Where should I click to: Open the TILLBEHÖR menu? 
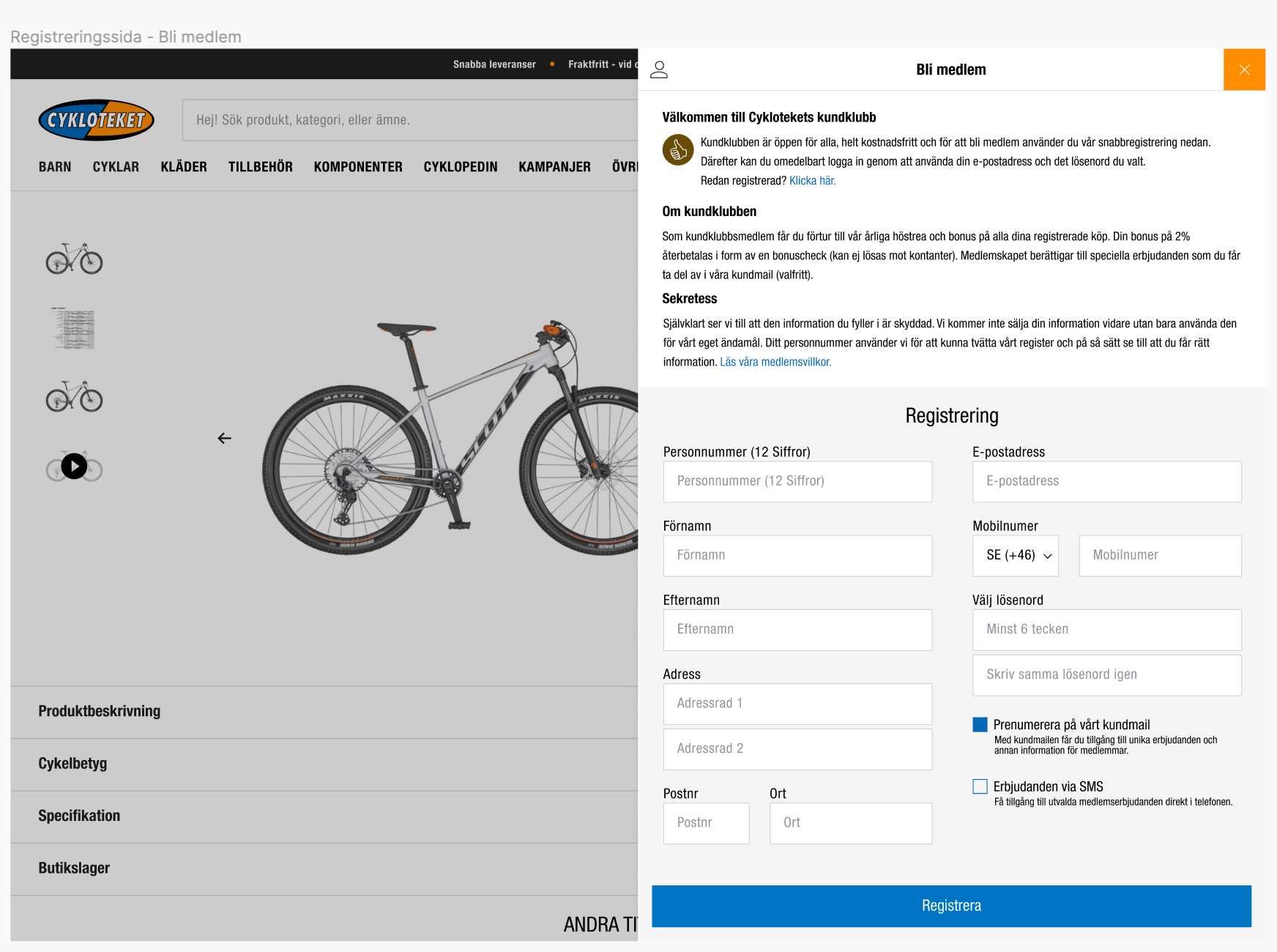pyautogui.click(x=261, y=167)
